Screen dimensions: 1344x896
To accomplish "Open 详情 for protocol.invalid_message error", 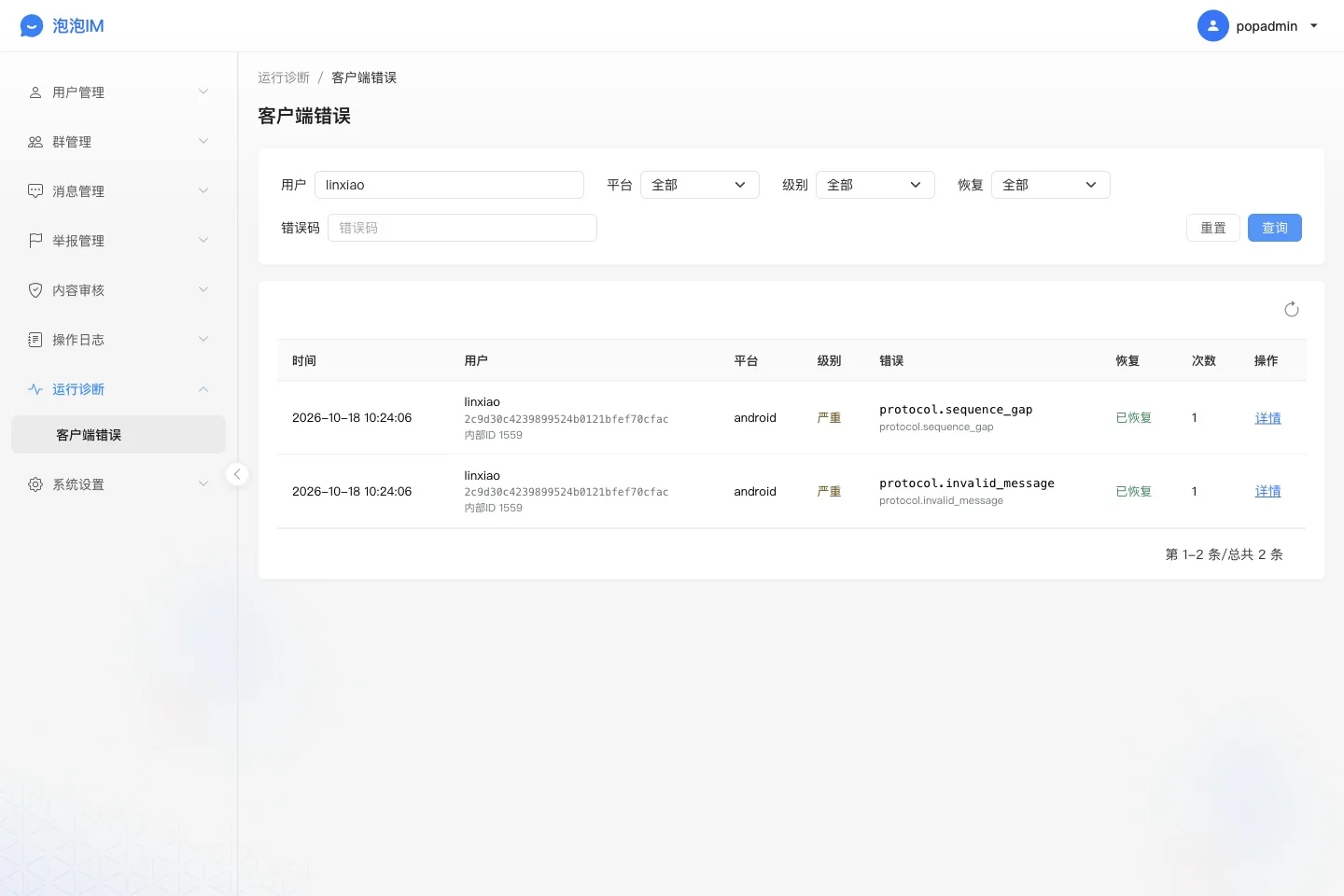I will [1267, 492].
